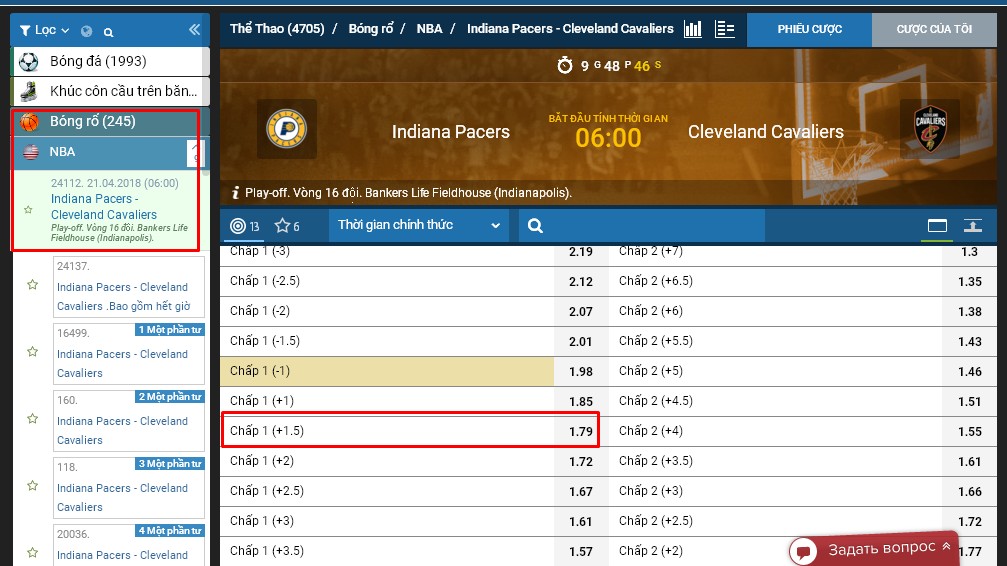Image resolution: width=1007 pixels, height=566 pixels.
Task: Click the table hockey icon
Action: pyautogui.click(x=28, y=91)
